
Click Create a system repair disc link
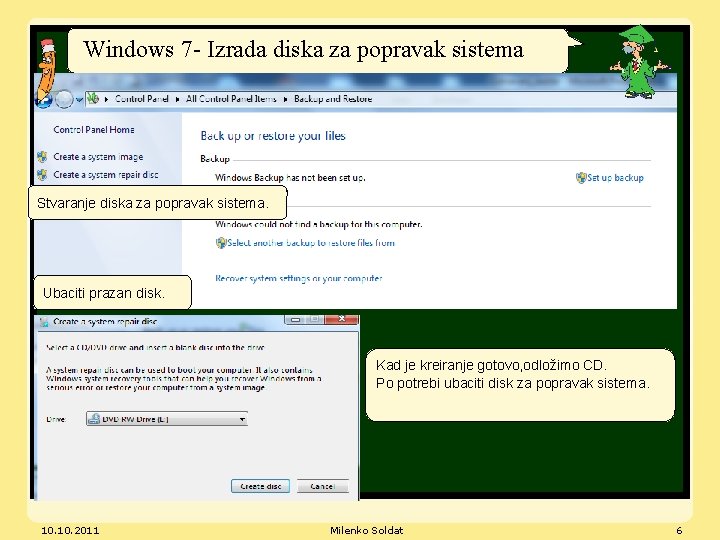click(x=106, y=175)
